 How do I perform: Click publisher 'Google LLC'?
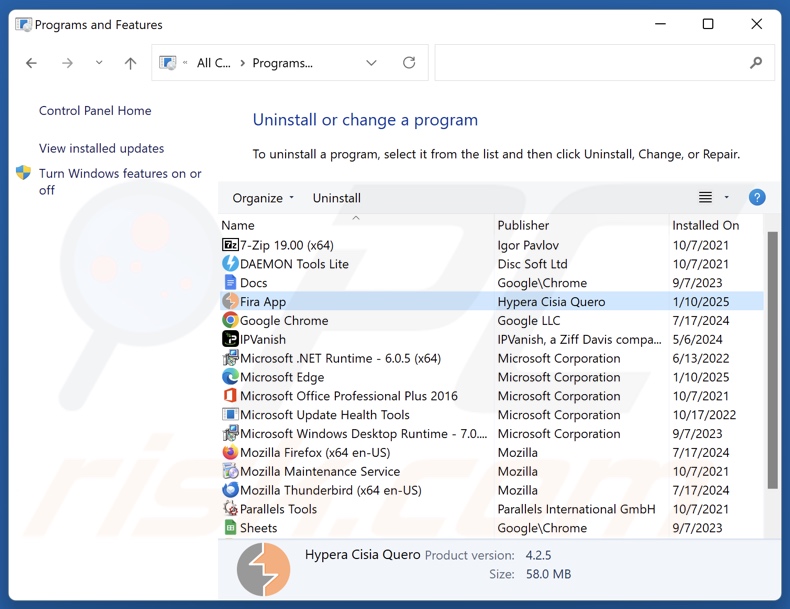(x=529, y=320)
